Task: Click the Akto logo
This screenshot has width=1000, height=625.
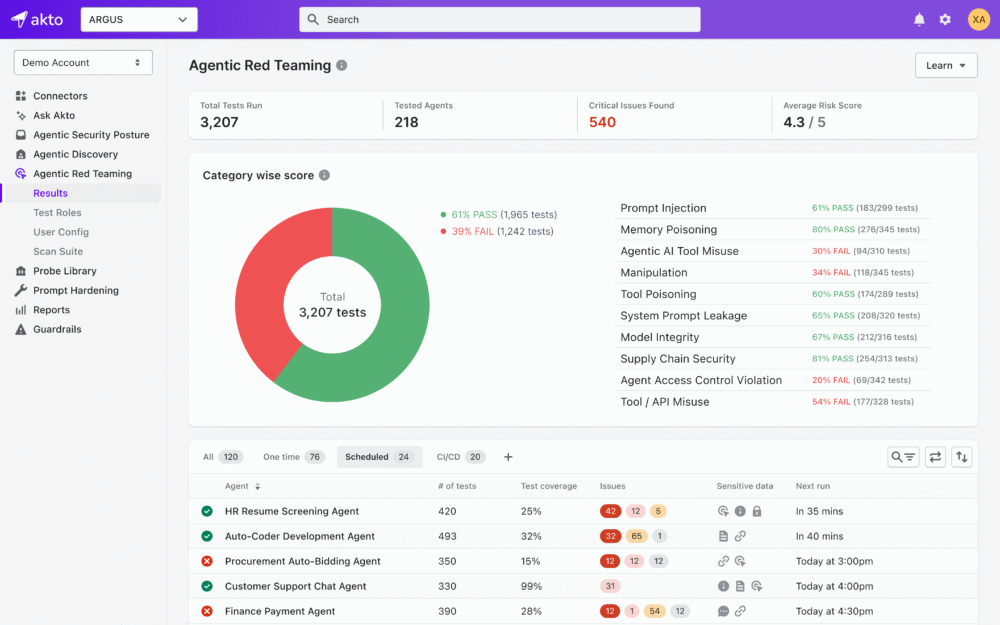Action: pyautogui.click(x=37, y=19)
